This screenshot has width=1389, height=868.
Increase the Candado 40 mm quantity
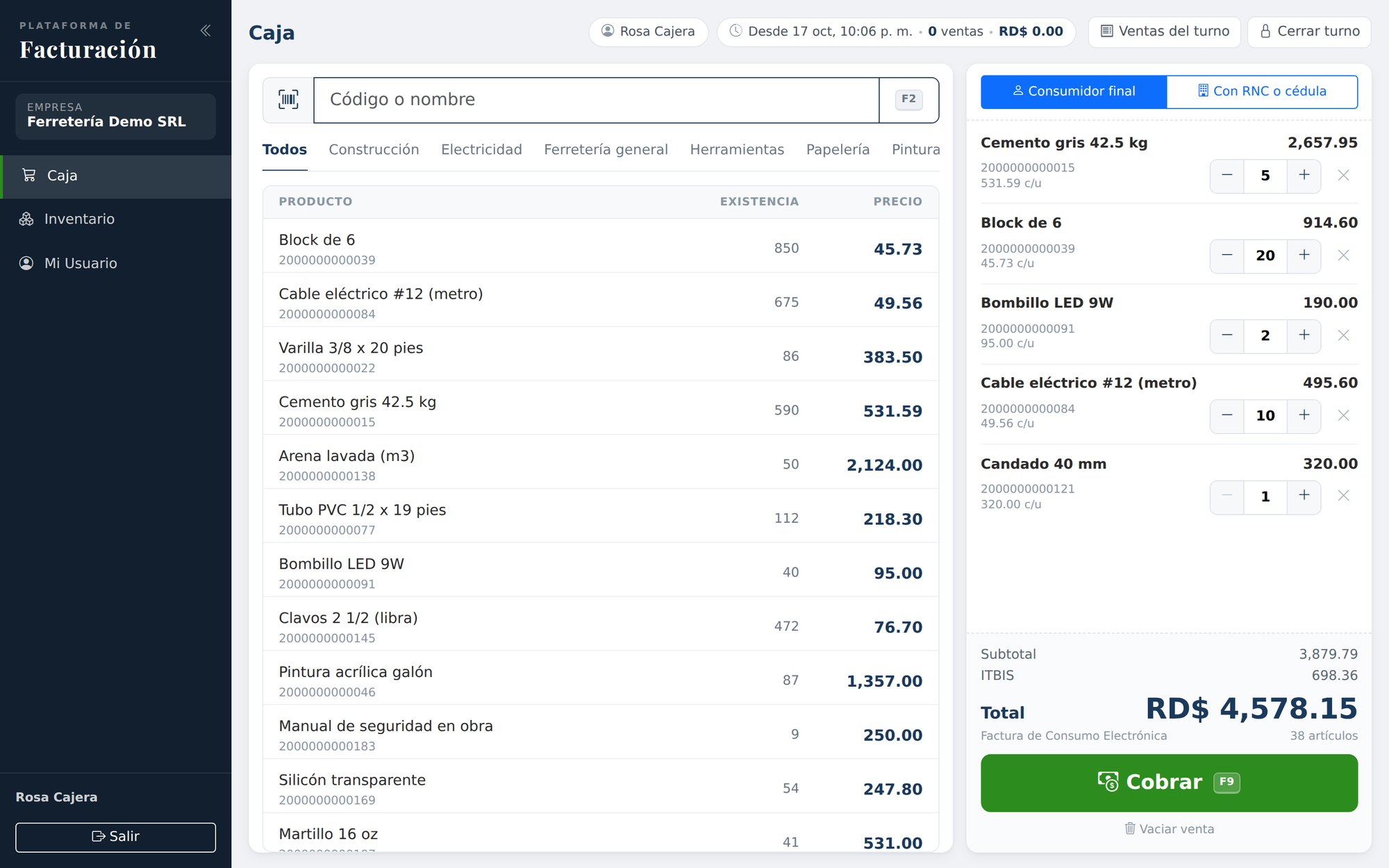(x=1304, y=496)
